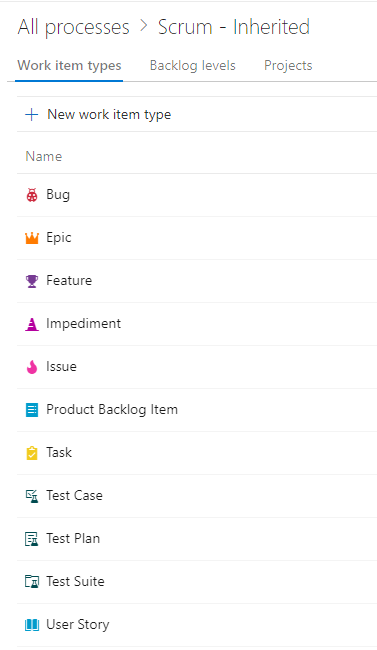Click the orange Epic crown icon
Screen dimensions: 377x650
32,238
